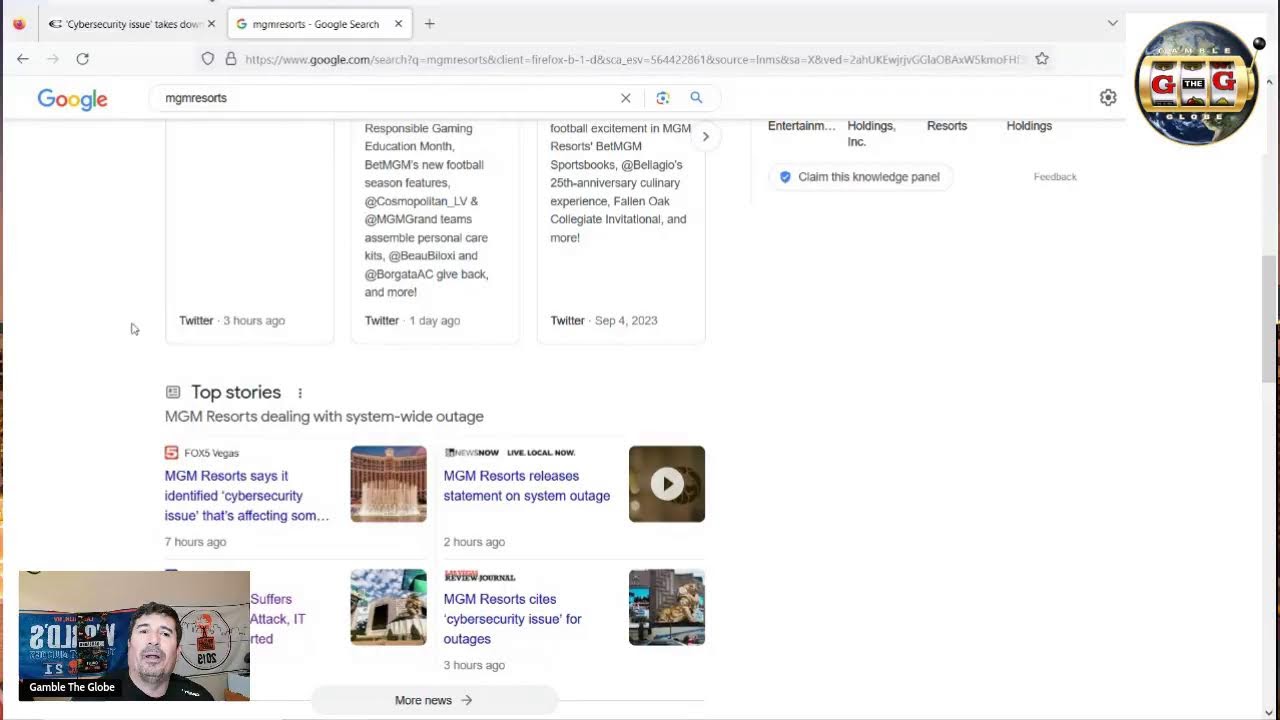Open Google quick settings gear icon
The image size is (1280, 720).
1108,98
